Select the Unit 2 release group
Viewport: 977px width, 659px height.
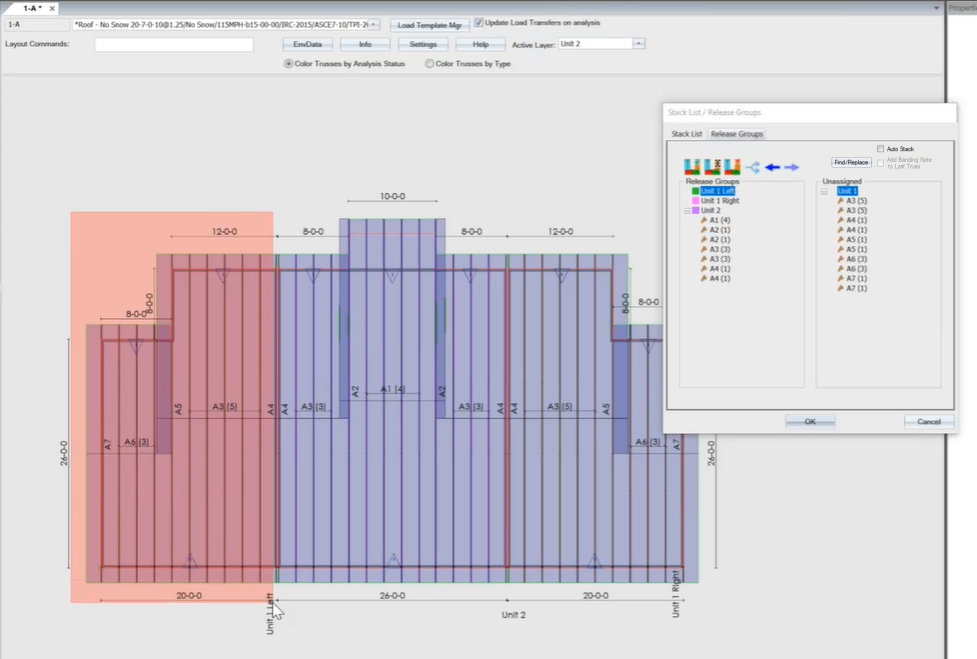pos(710,211)
